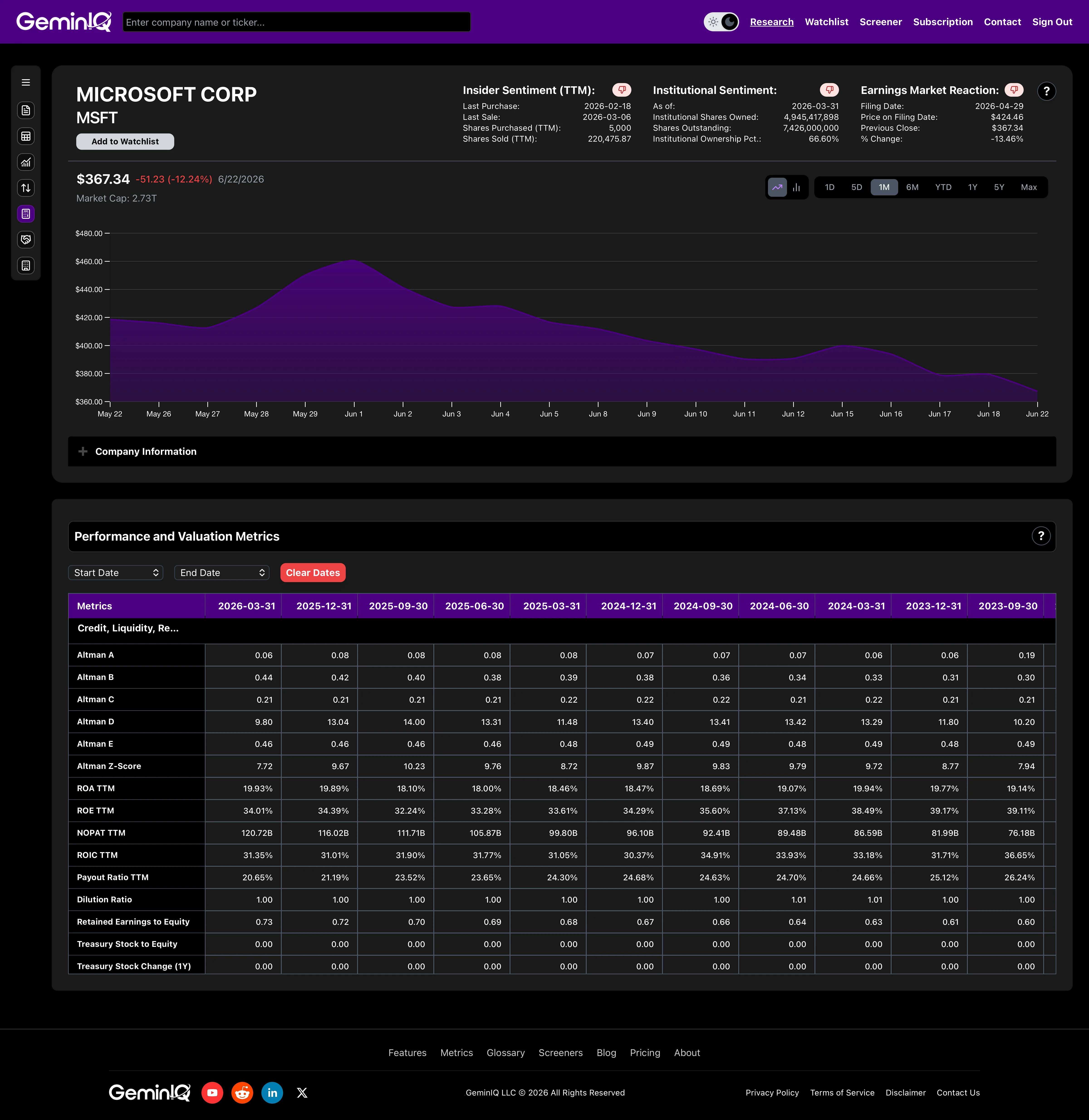Viewport: 1089px width, 1120px height.
Task: Open the Contact Us footer link
Action: (x=958, y=1093)
